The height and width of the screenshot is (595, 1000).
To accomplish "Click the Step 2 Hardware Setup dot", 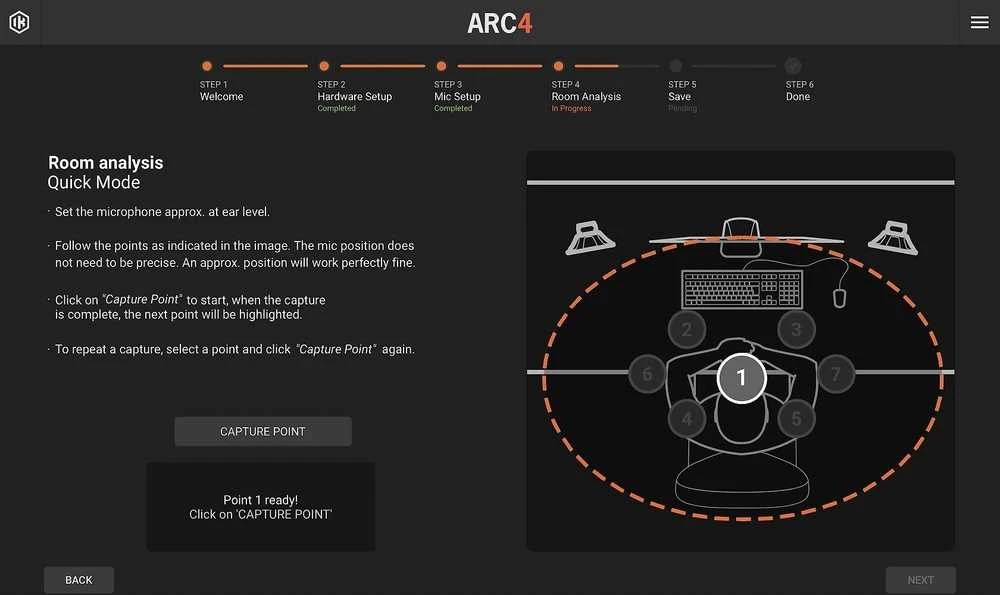I will [324, 66].
